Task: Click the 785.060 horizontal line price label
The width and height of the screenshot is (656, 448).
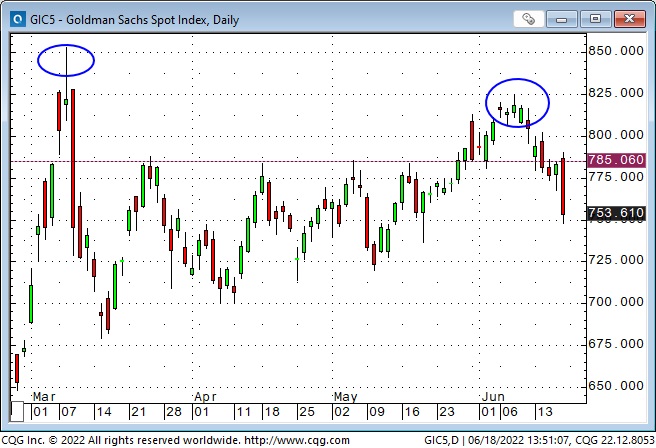Action: (x=616, y=160)
